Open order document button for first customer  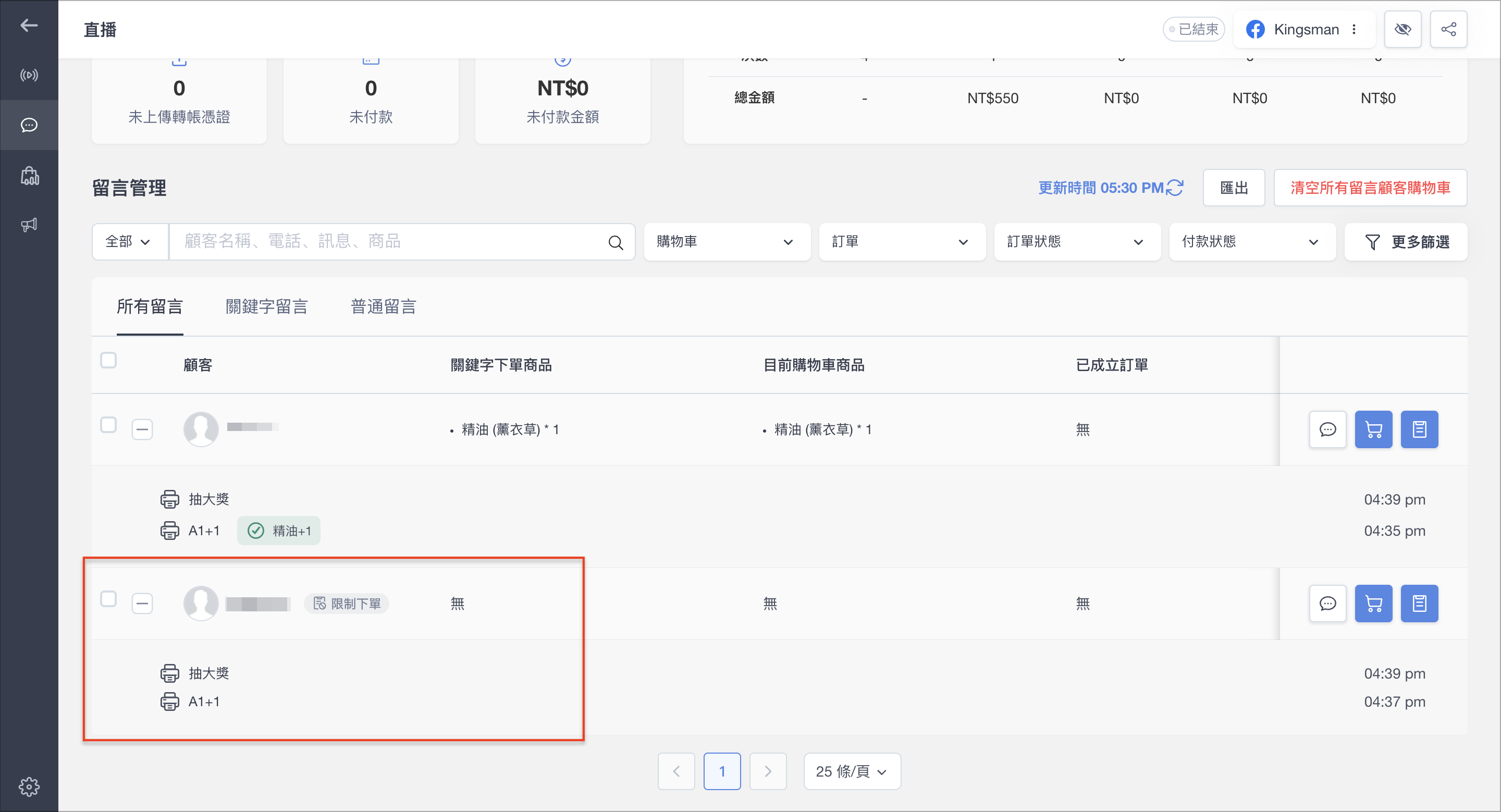click(x=1419, y=429)
